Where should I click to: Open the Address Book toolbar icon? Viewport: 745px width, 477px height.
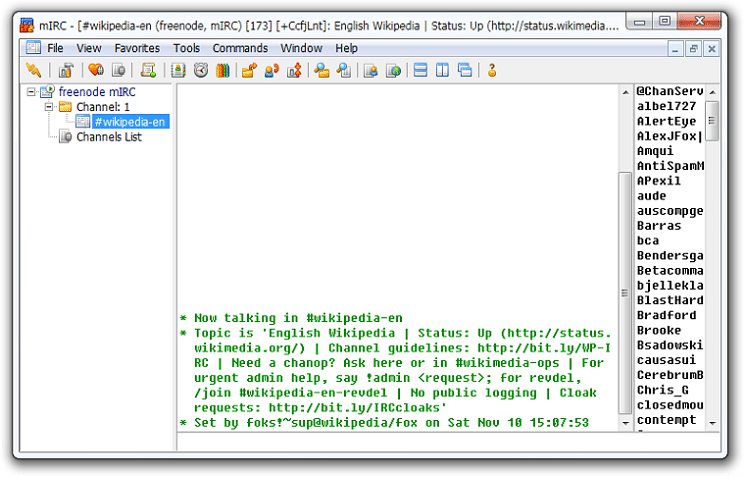pos(178,70)
